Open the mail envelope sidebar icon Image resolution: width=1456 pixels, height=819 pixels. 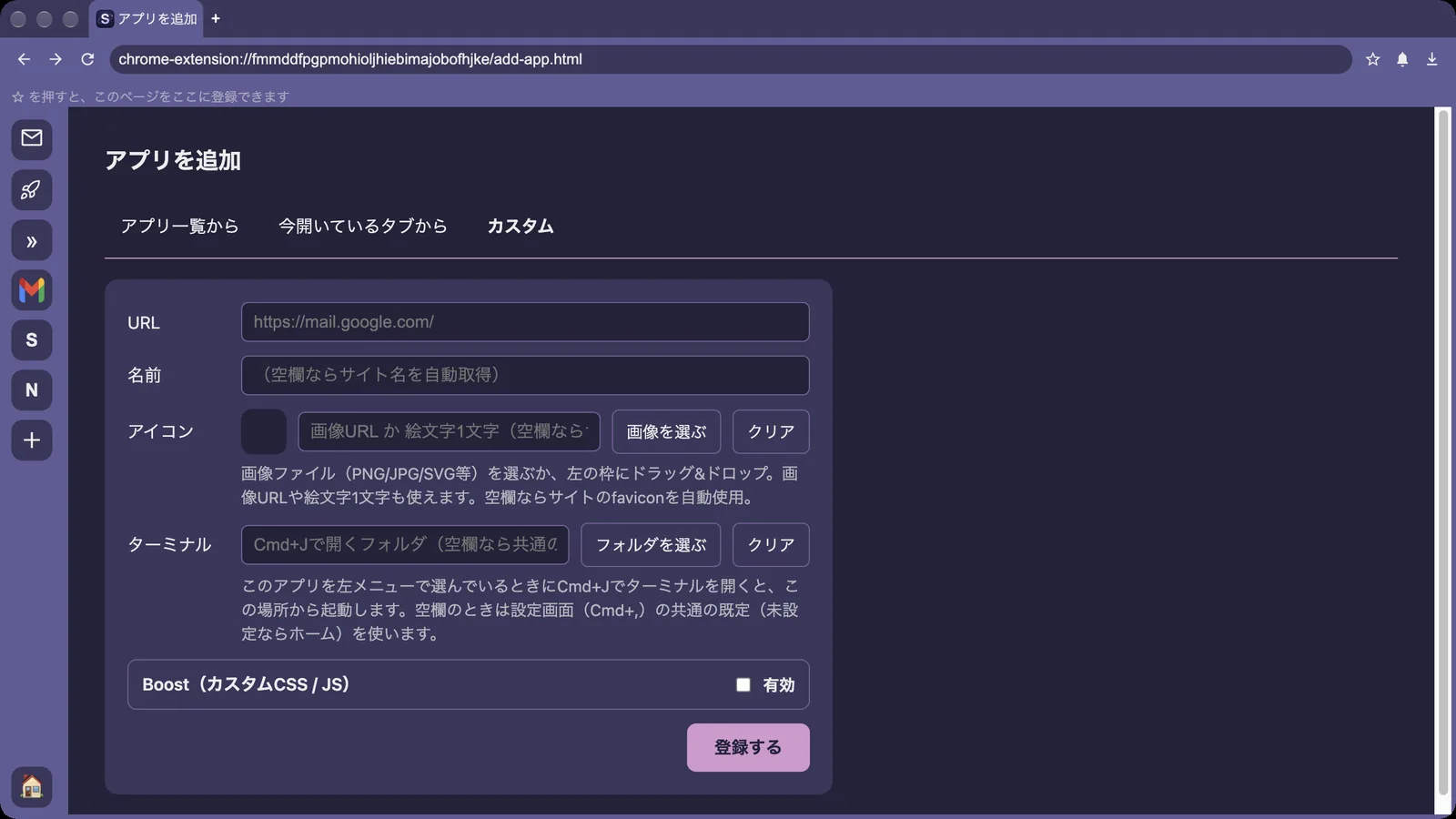[x=32, y=138]
